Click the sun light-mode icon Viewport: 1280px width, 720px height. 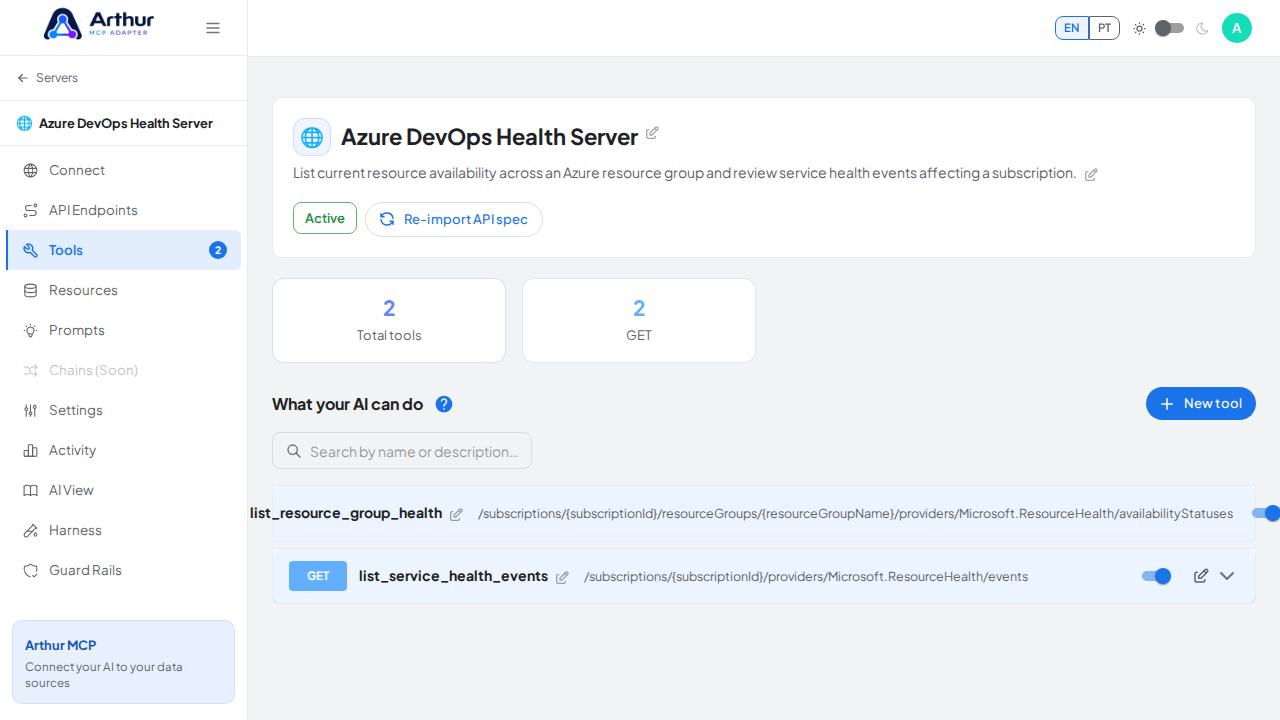coord(1139,28)
